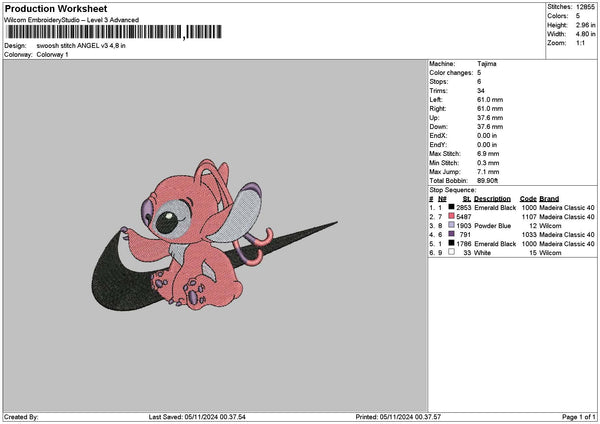Click the 'Colorway 1' value

52,55
